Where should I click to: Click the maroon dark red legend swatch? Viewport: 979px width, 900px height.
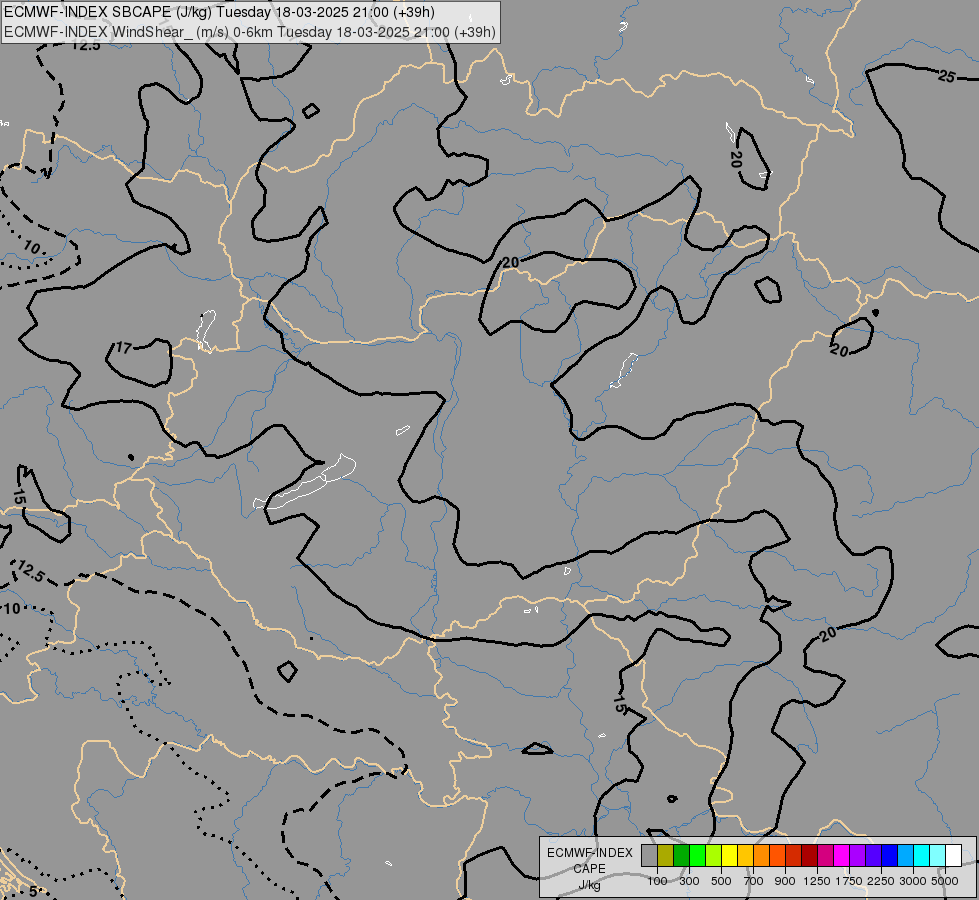click(x=810, y=855)
